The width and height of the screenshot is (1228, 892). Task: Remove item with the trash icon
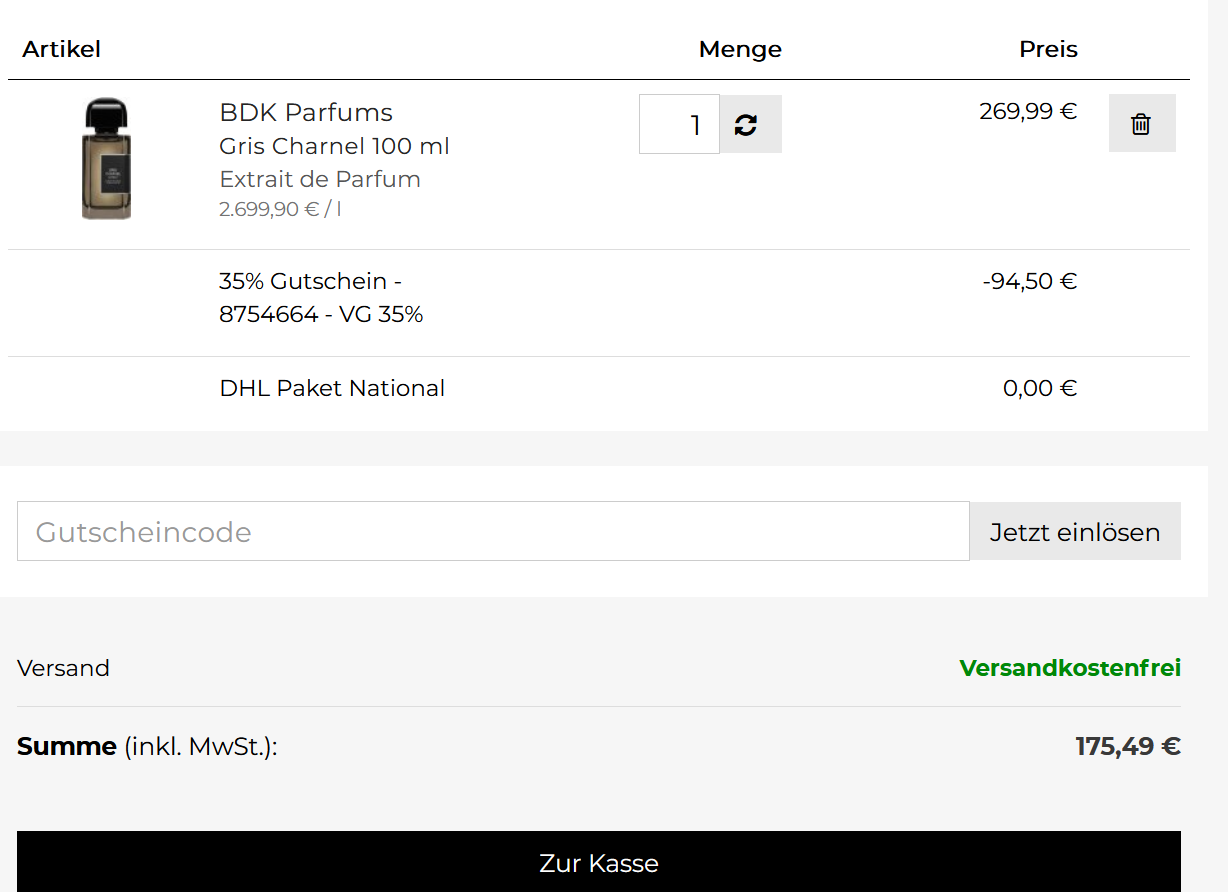point(1141,124)
